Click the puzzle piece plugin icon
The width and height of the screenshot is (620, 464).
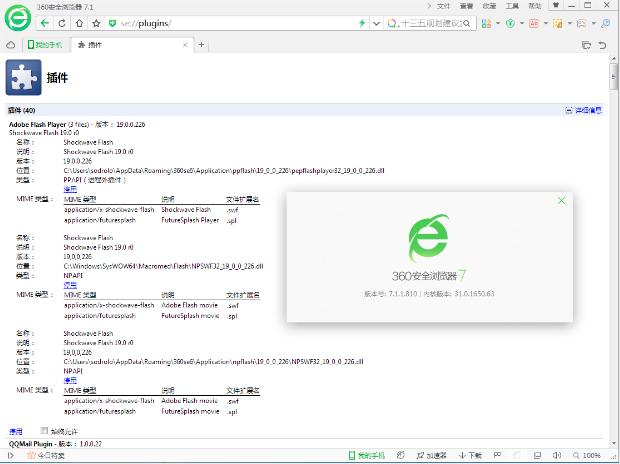coord(23,78)
